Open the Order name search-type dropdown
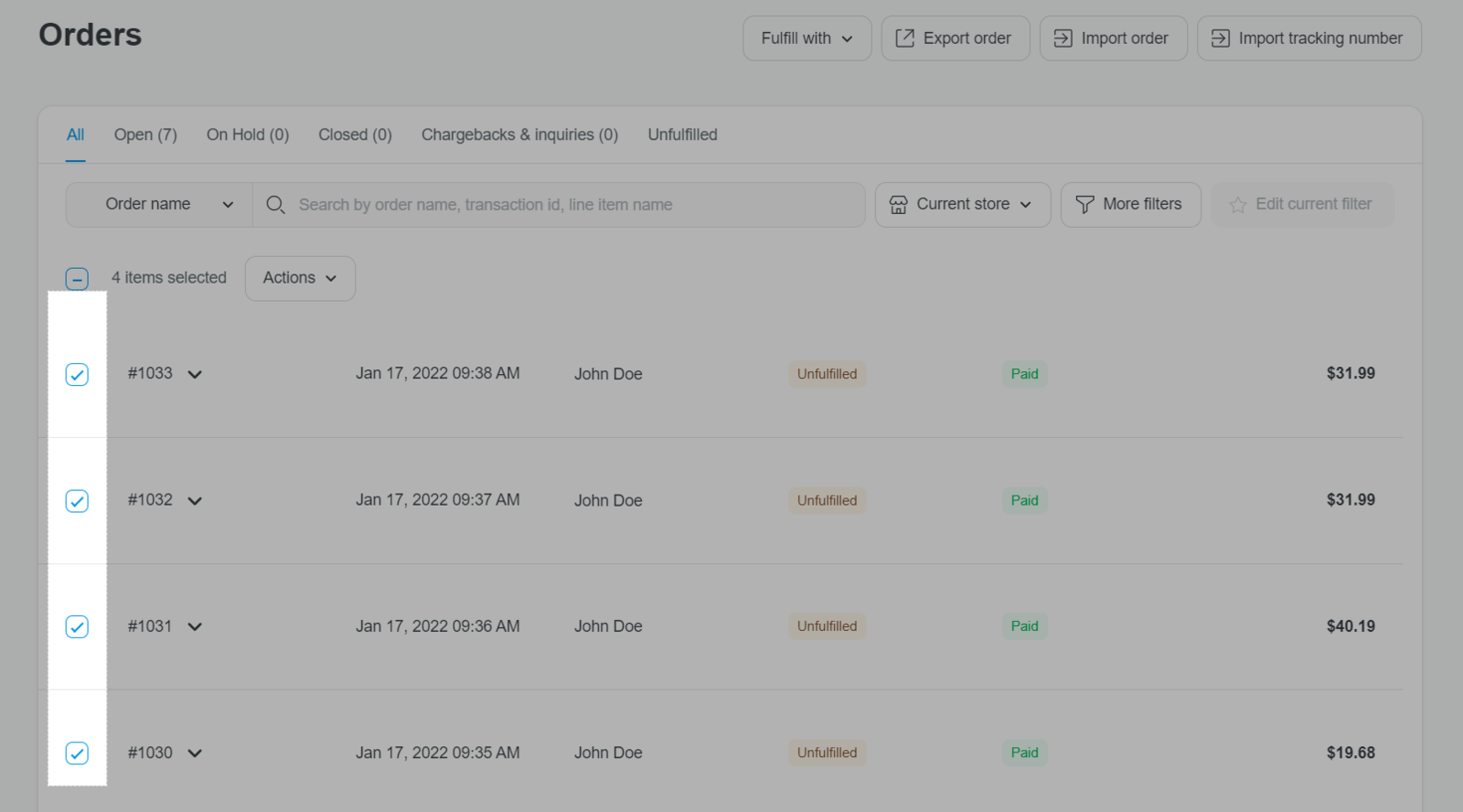 click(159, 205)
